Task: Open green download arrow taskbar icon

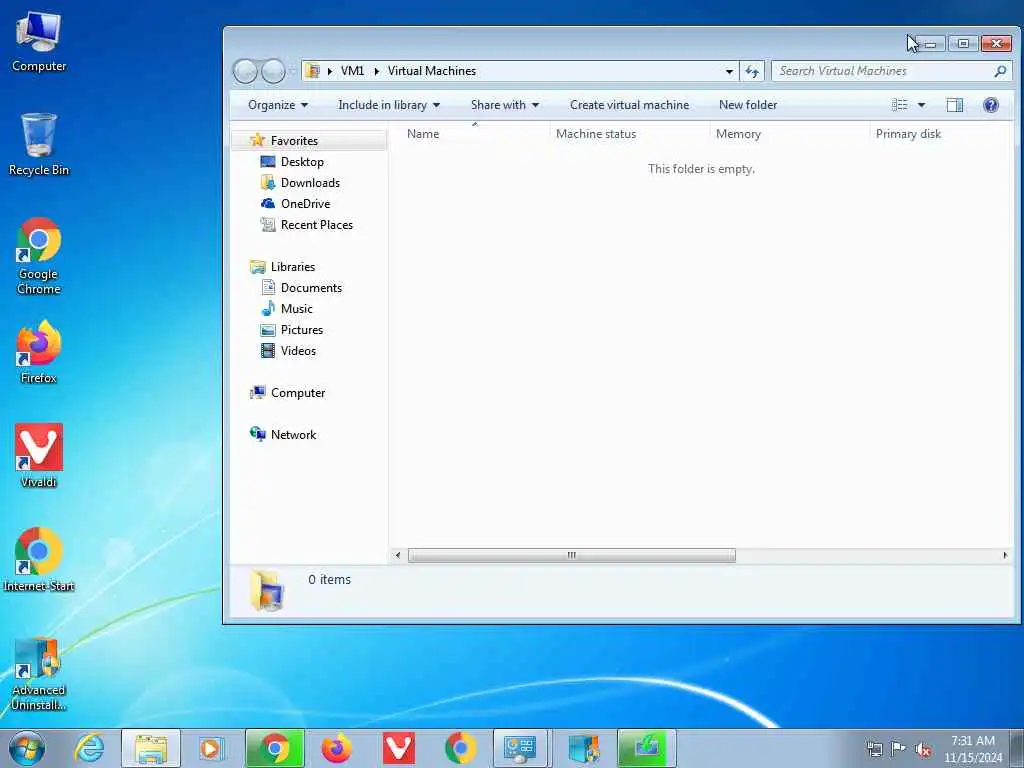Action: pyautogui.click(x=646, y=748)
